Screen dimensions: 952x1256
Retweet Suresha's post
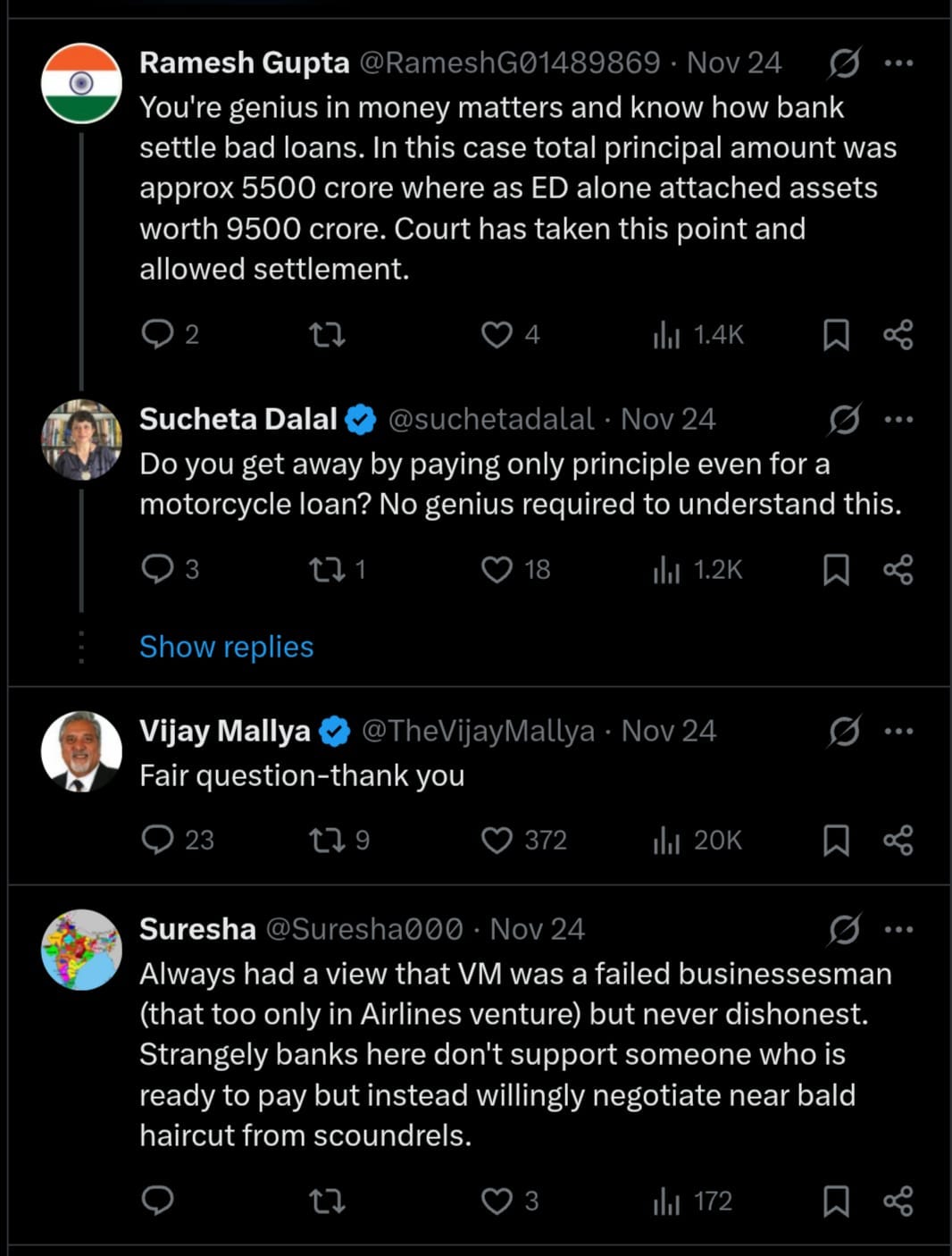click(327, 1202)
